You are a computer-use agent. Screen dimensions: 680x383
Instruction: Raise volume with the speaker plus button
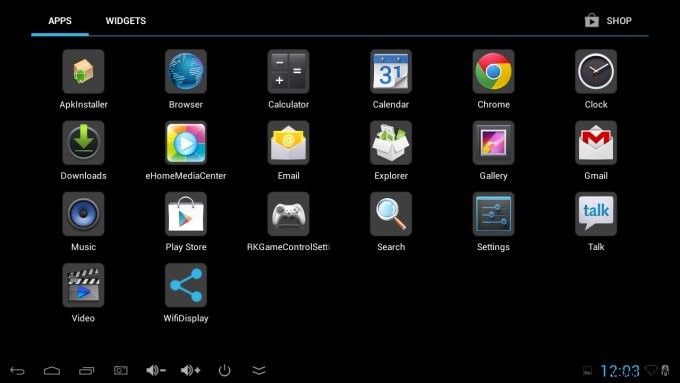point(190,370)
